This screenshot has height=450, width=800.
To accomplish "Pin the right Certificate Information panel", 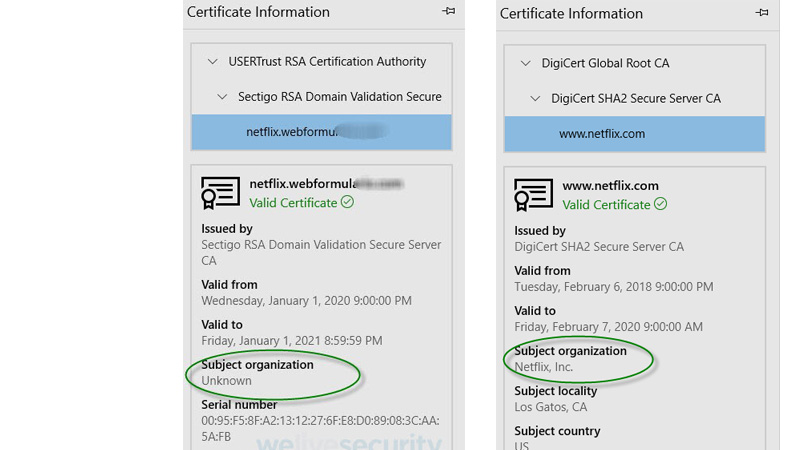I will click(762, 12).
